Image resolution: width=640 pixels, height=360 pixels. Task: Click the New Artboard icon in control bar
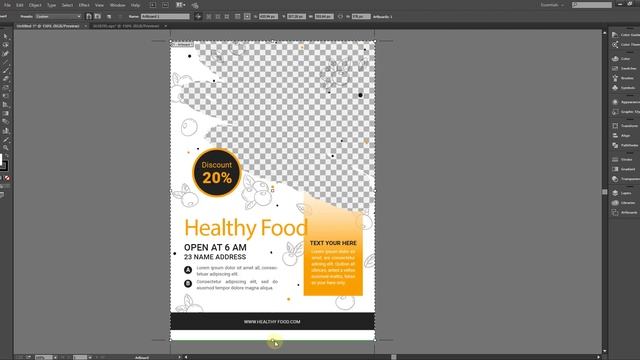109,17
